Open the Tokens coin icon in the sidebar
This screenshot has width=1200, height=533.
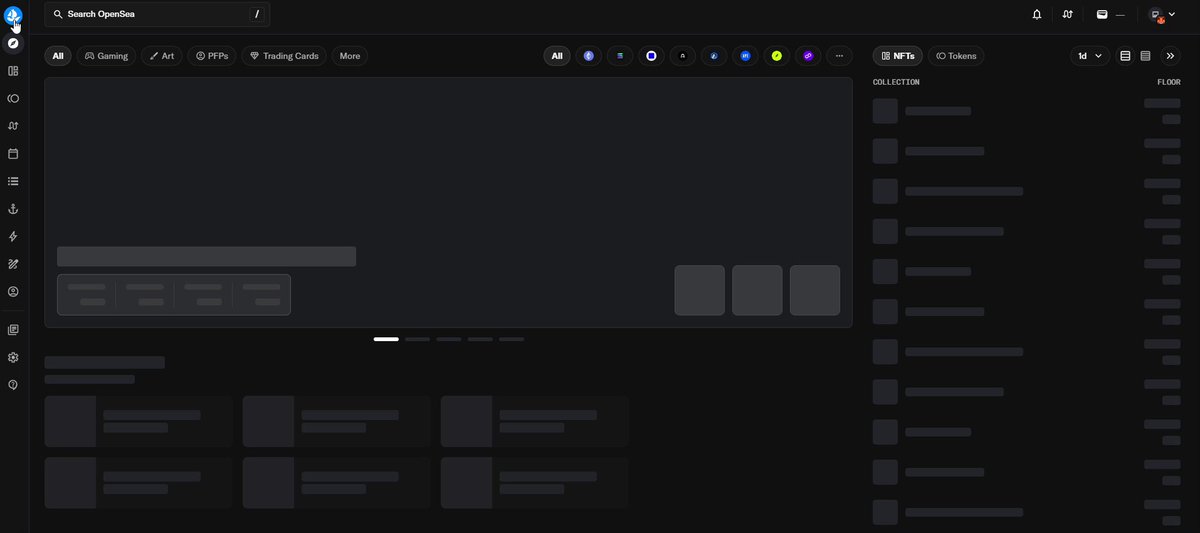pos(13,99)
